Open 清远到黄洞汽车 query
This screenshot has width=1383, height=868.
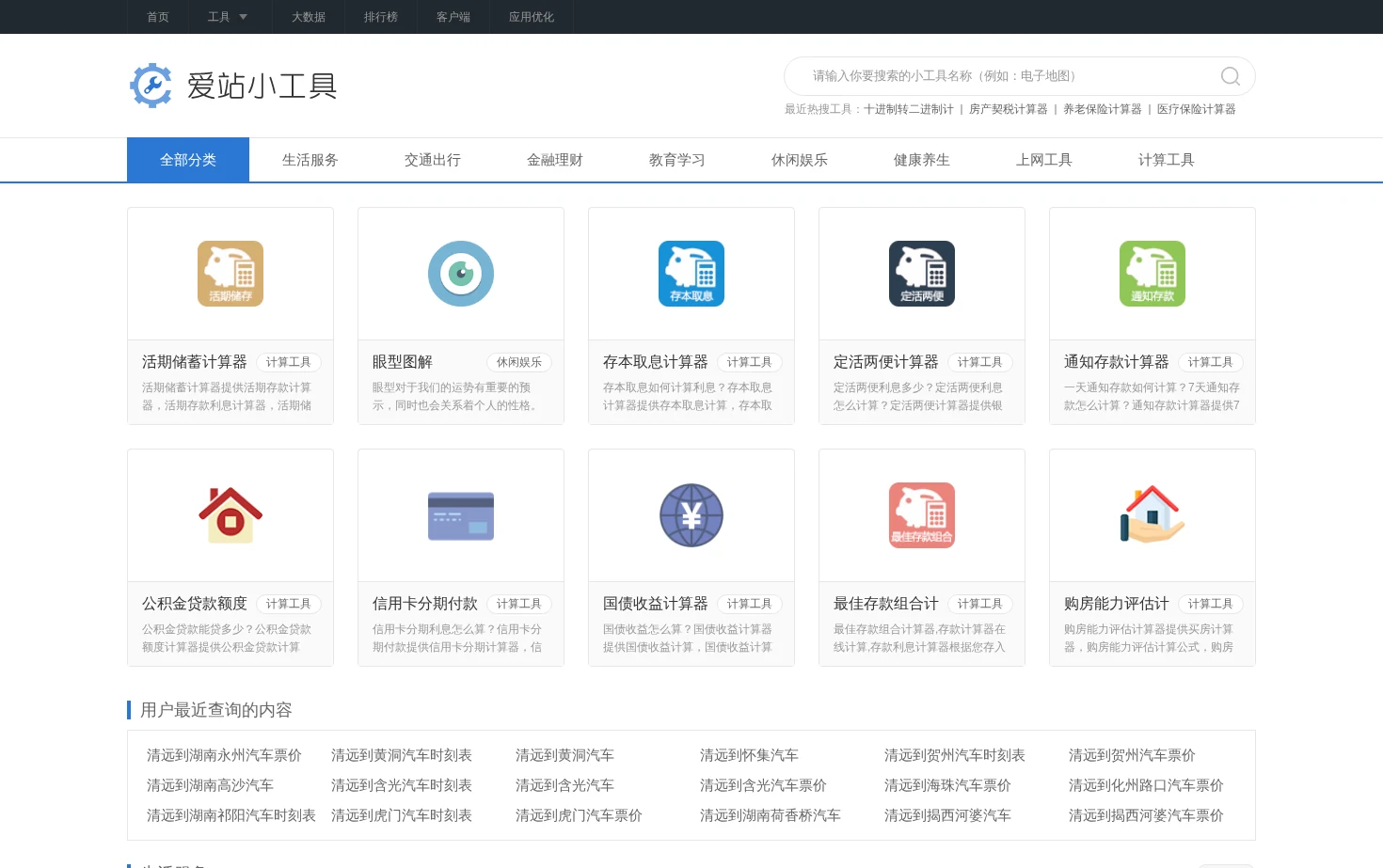tap(564, 755)
